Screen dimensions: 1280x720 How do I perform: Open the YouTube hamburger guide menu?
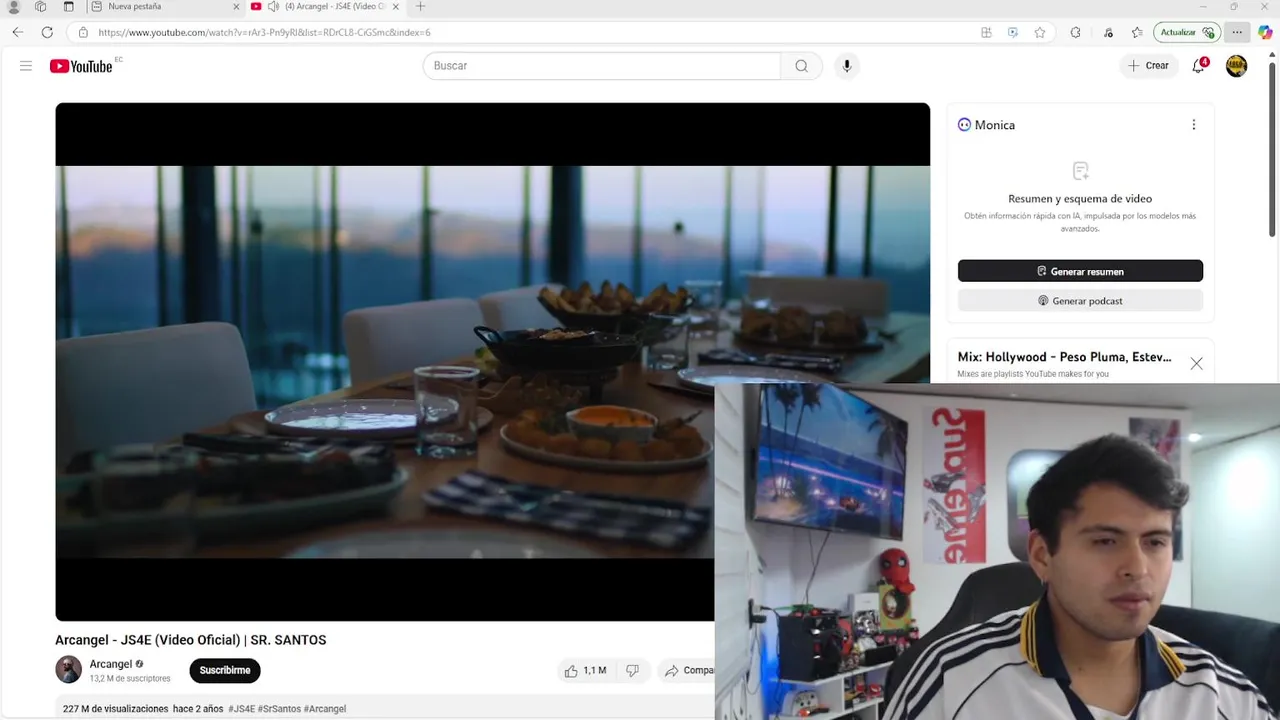tap(26, 66)
